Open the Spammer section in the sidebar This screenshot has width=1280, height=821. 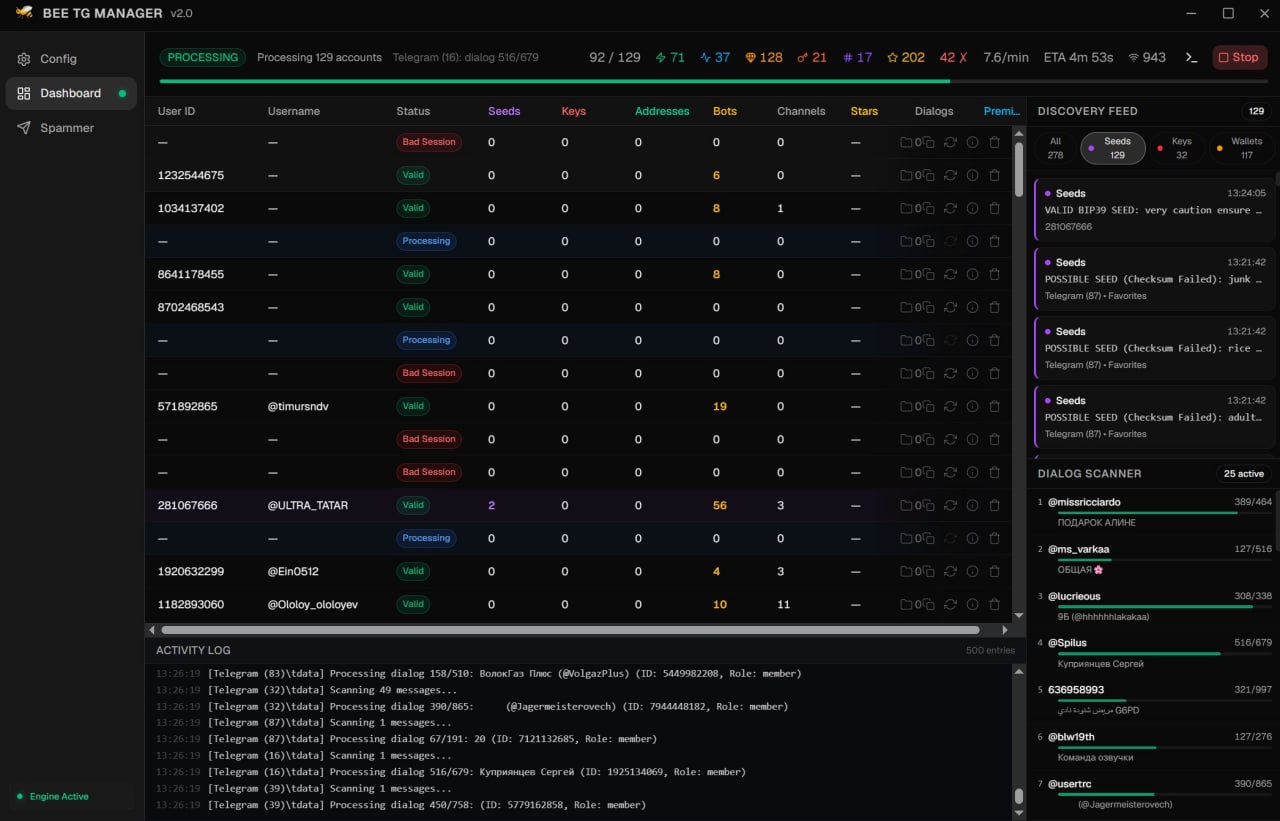(x=70, y=128)
